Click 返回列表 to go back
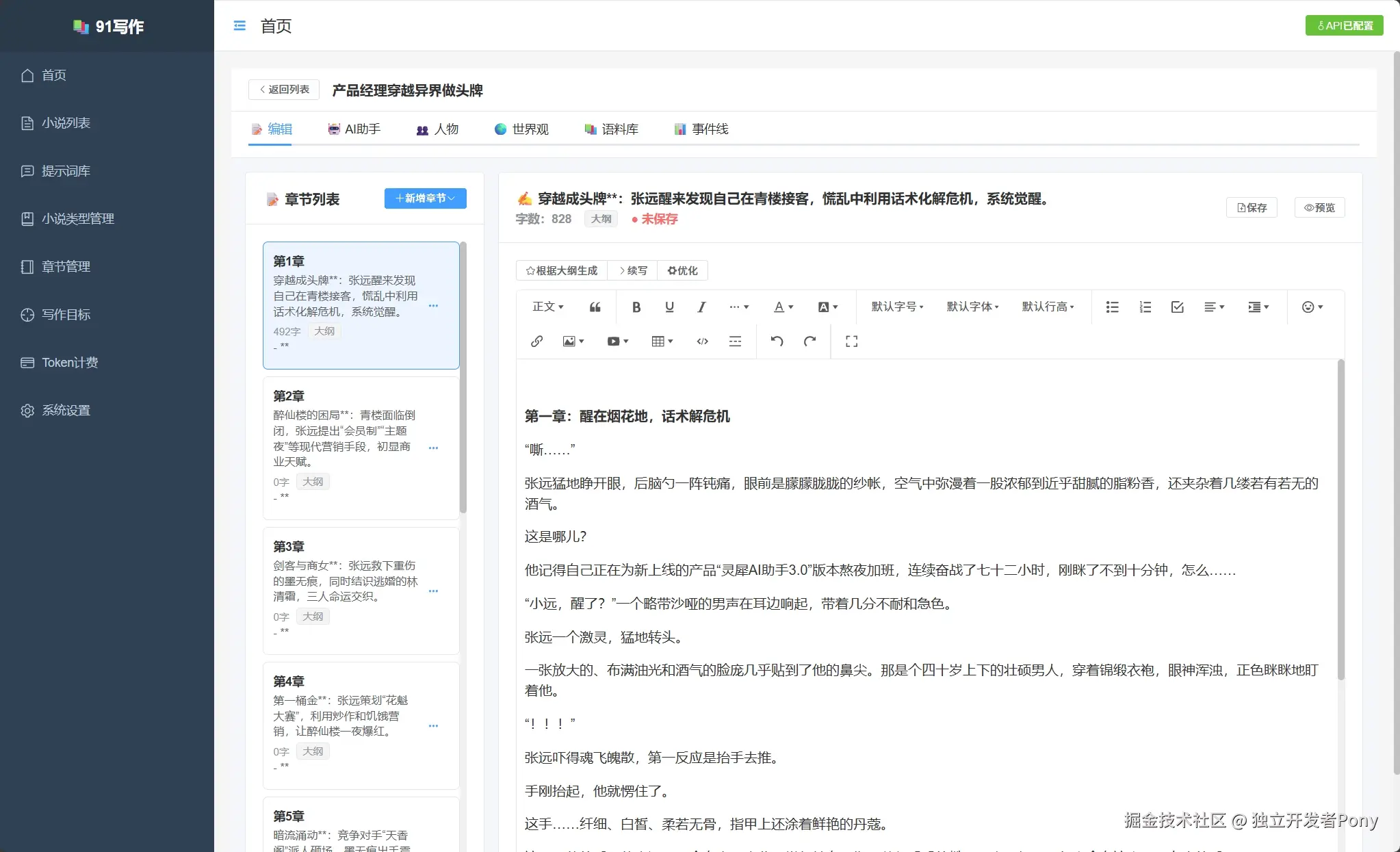Viewport: 1400px width, 852px height. 283,90
